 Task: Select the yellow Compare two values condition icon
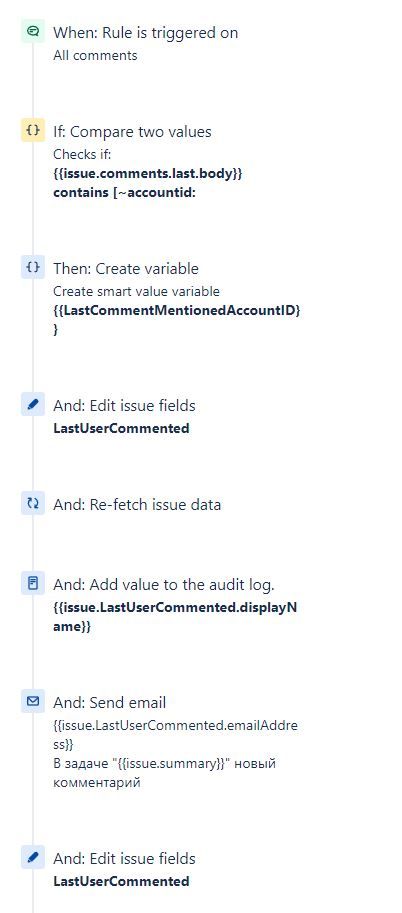click(33, 130)
